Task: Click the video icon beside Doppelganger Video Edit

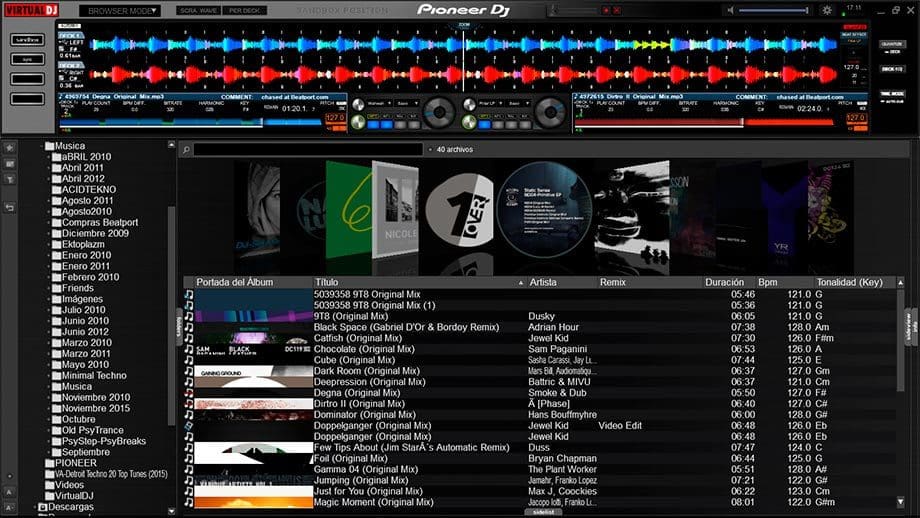Action: coord(189,425)
